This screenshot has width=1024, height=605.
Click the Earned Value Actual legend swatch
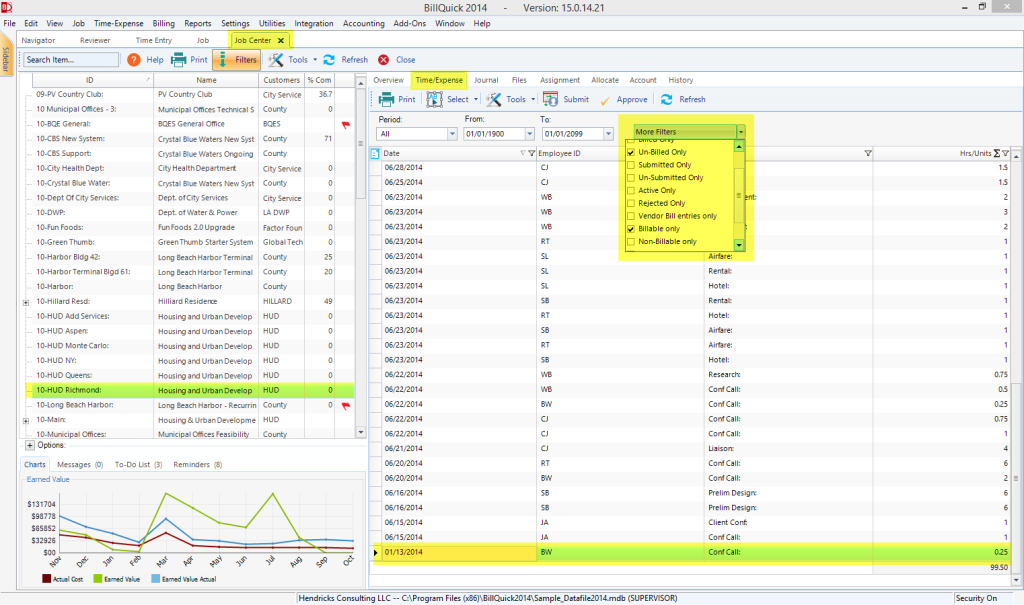coord(155,579)
